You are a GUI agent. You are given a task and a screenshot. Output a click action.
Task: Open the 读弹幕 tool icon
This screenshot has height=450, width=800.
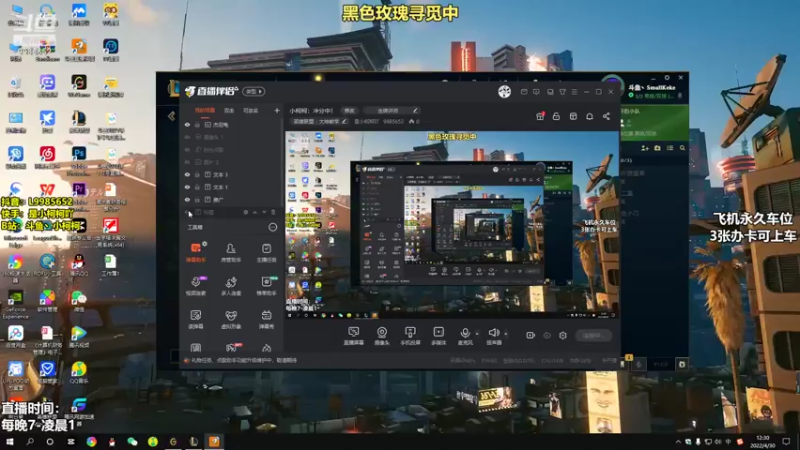point(195,319)
